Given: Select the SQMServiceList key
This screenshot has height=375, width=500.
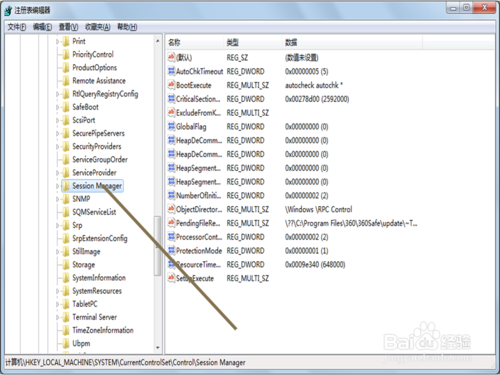Looking at the screenshot, I should click(94, 212).
